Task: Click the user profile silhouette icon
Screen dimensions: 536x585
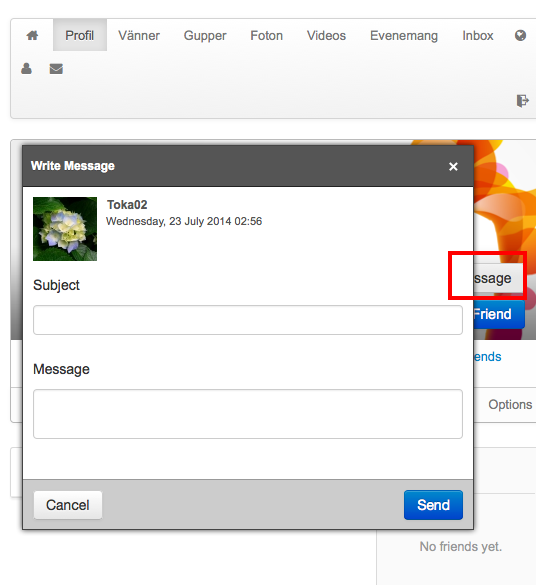Action: click(26, 69)
